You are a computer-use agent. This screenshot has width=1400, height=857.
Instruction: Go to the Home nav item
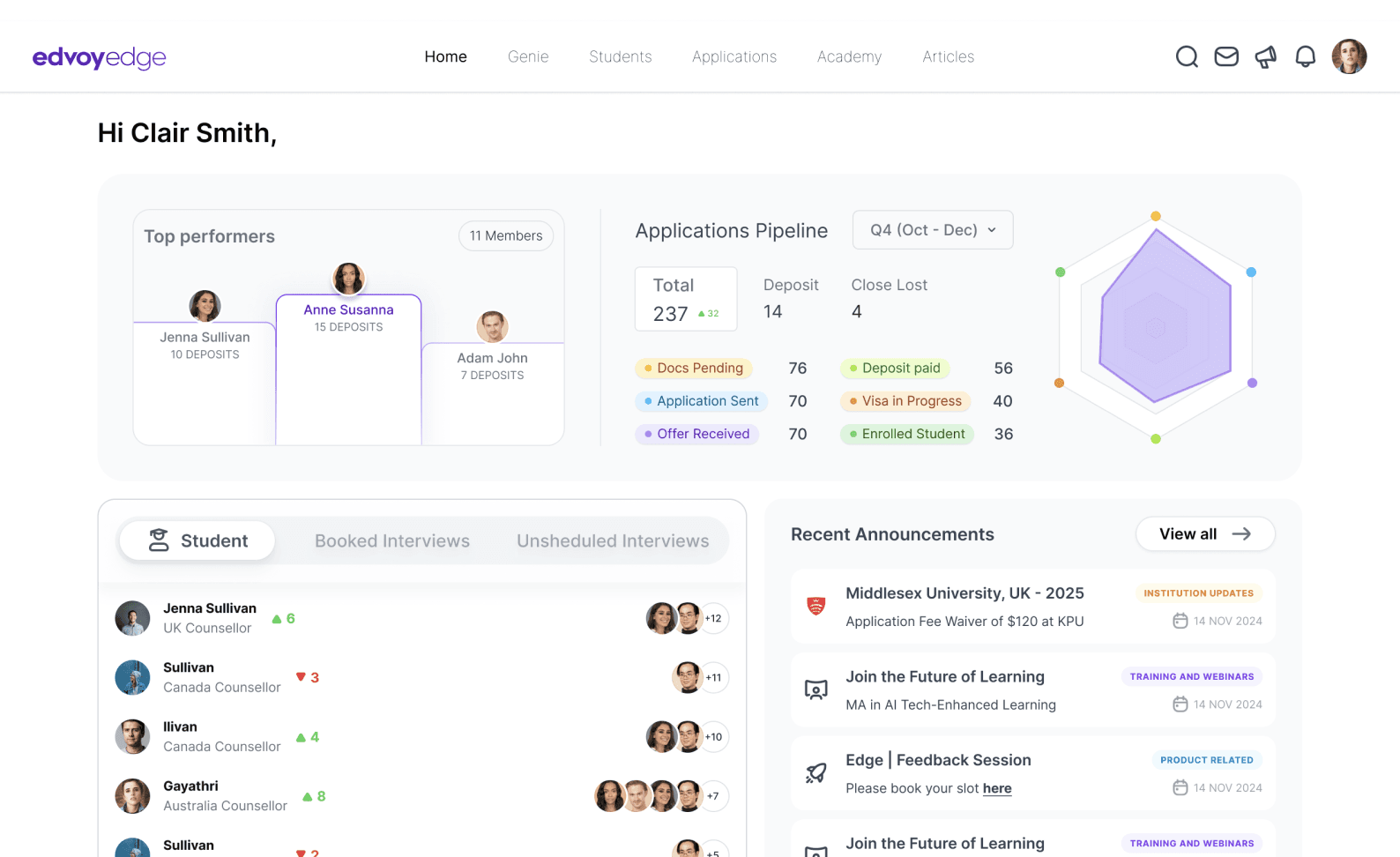point(446,56)
